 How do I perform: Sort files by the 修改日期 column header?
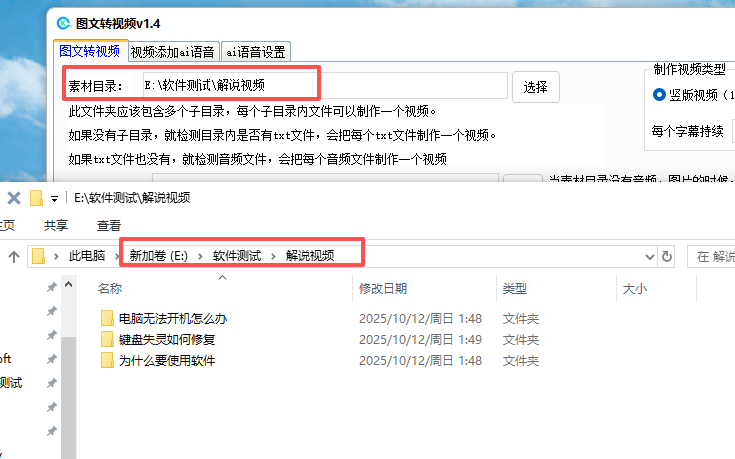[383, 289]
